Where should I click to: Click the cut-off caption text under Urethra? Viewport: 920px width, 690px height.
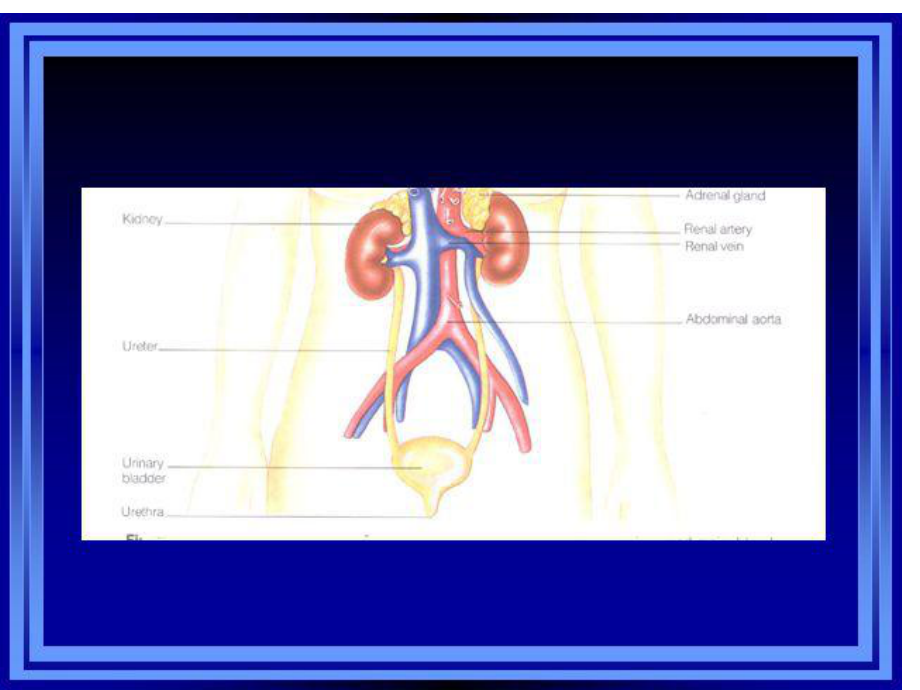tap(135, 537)
